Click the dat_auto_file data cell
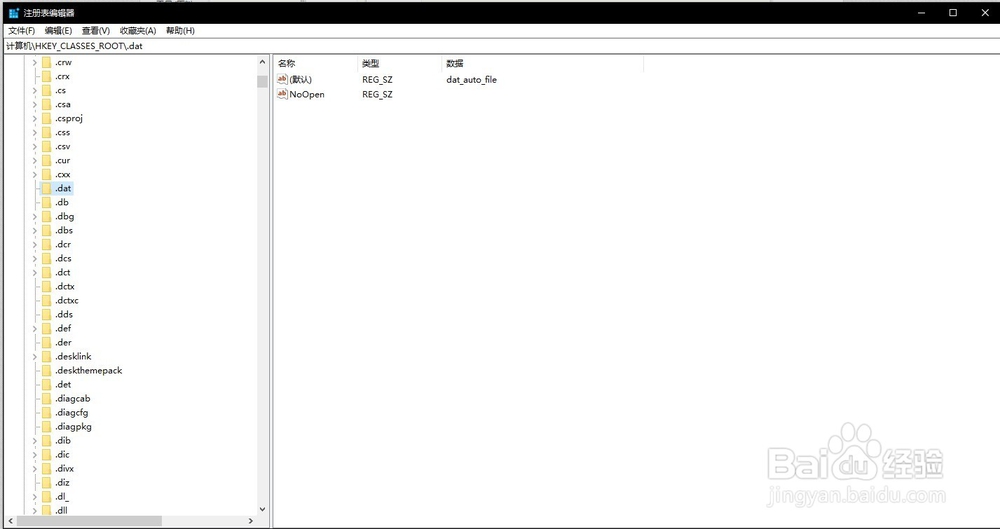Screen dimensions: 1000x529 click(471, 80)
